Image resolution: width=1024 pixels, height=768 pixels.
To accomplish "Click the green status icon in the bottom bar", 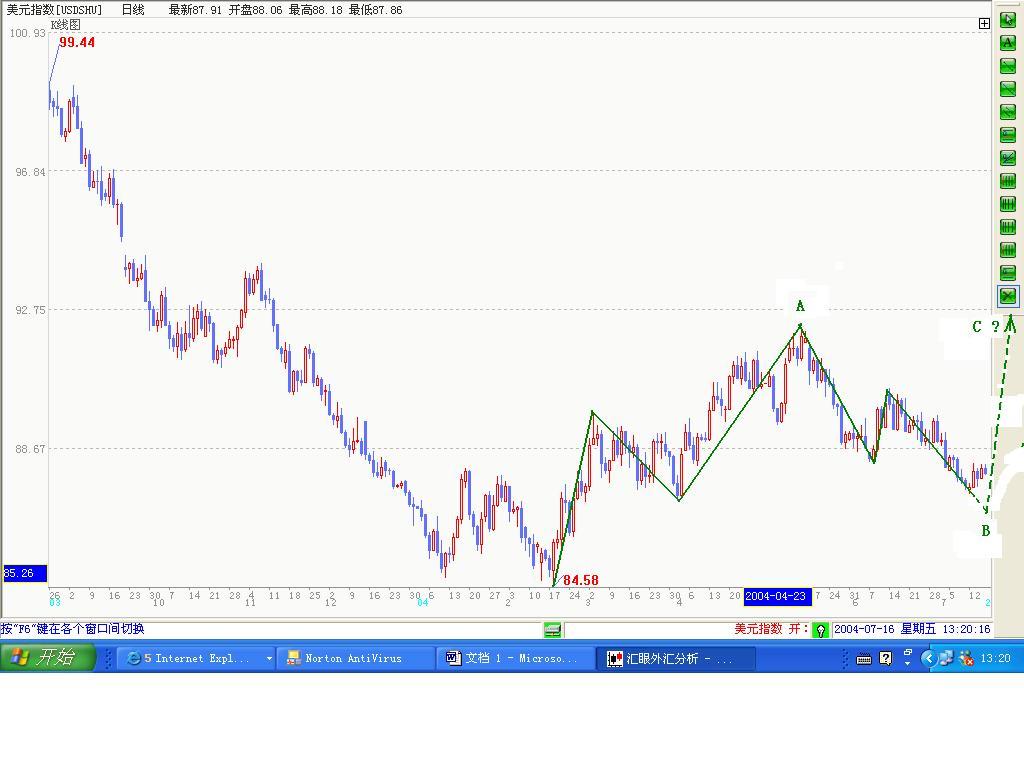I will pos(552,630).
